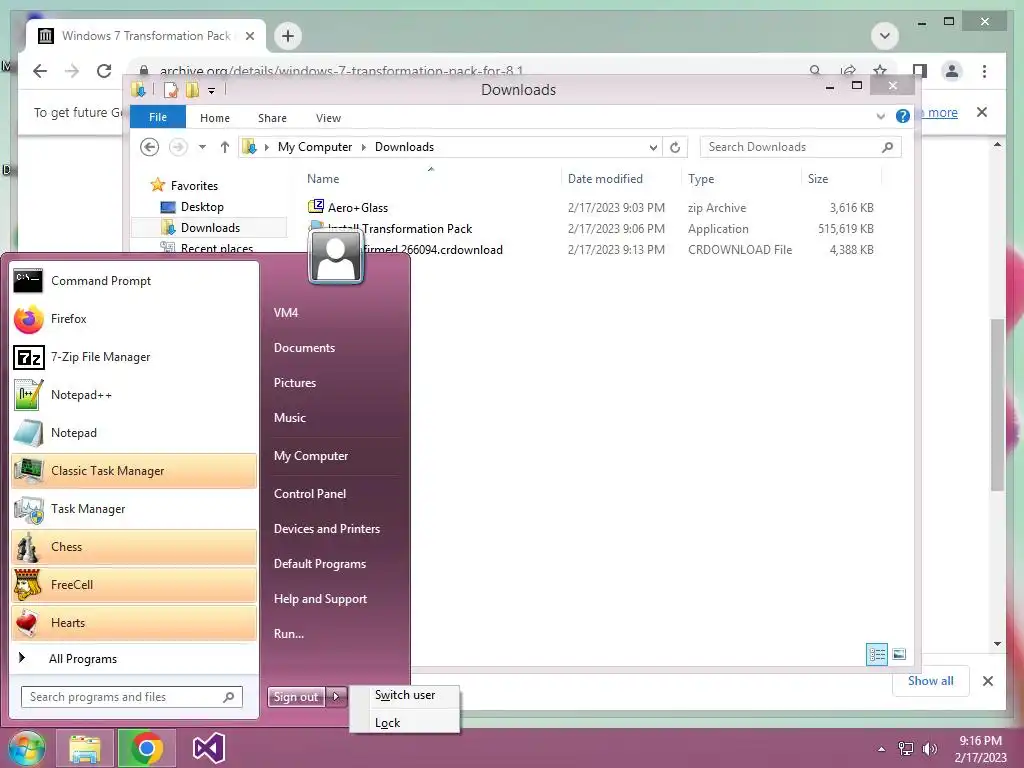Open the recent locations dropdown arrow
The height and width of the screenshot is (768, 1024).
202,147
